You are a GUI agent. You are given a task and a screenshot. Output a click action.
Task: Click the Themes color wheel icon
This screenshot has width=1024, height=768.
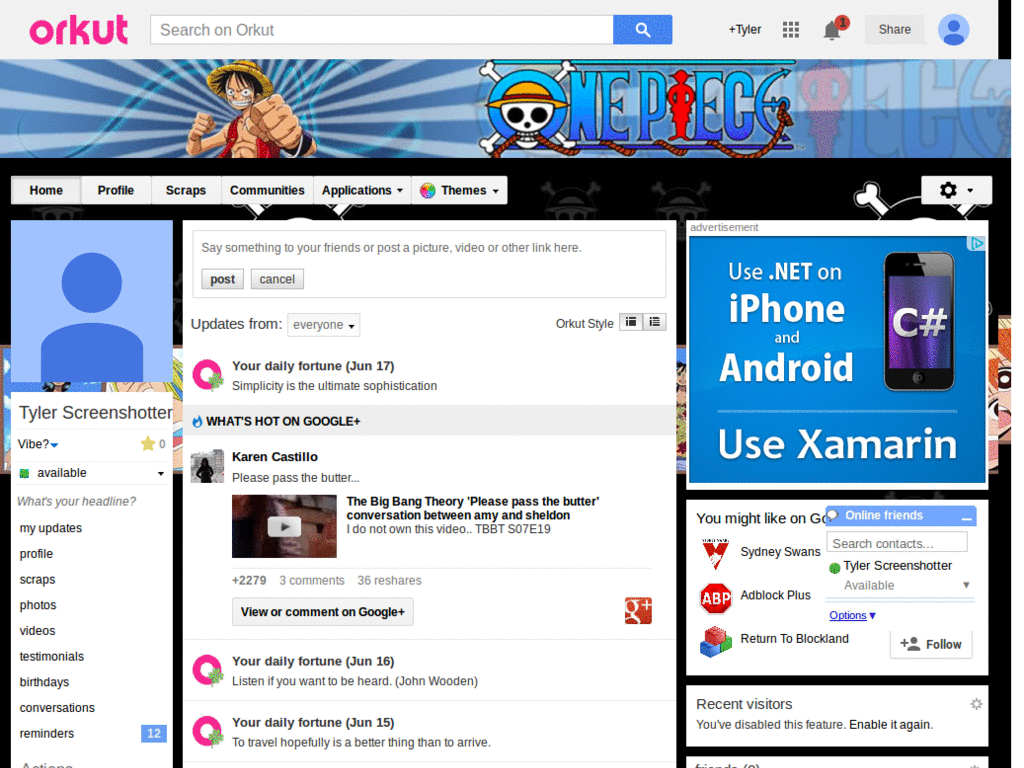pos(428,191)
